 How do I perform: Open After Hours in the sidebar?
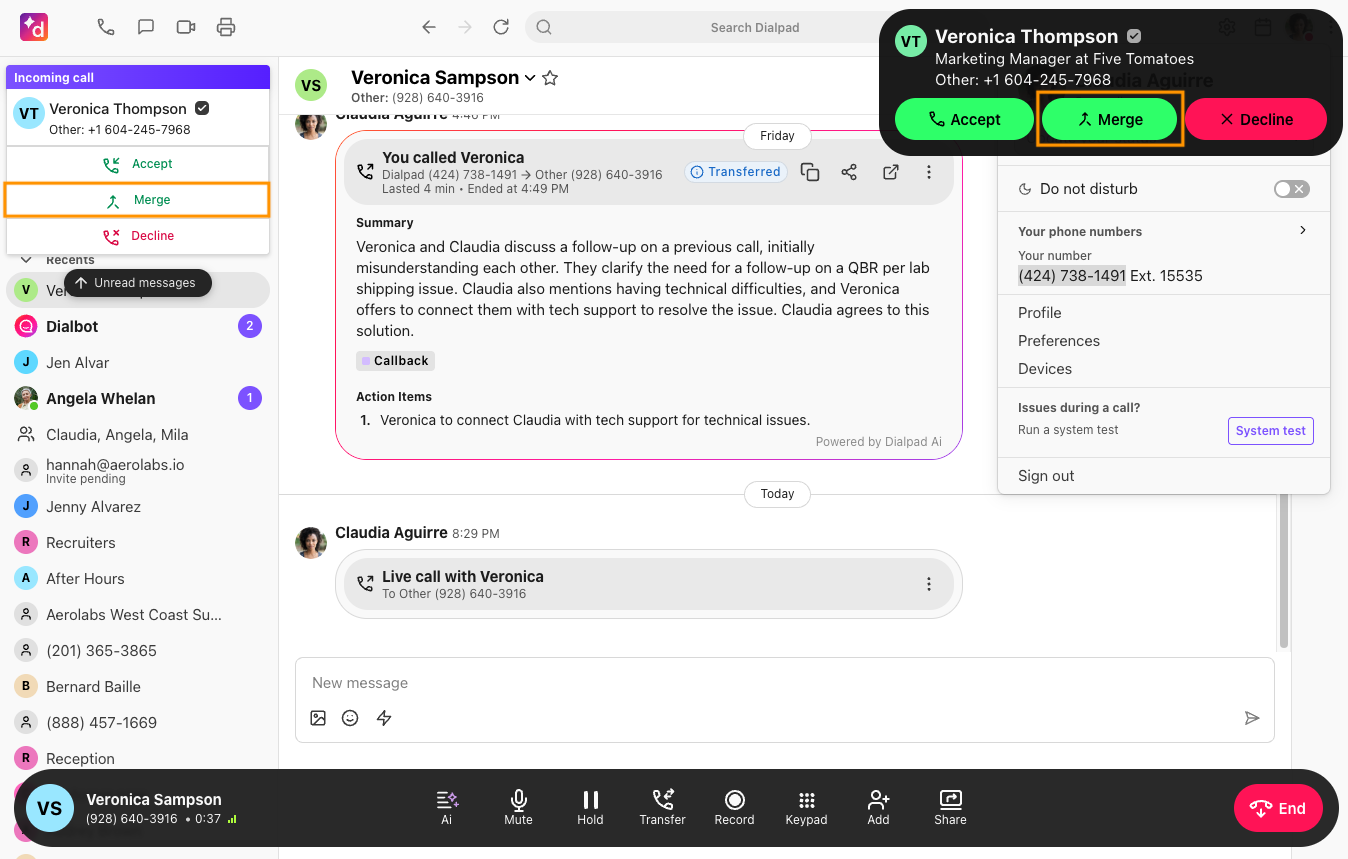point(138,578)
